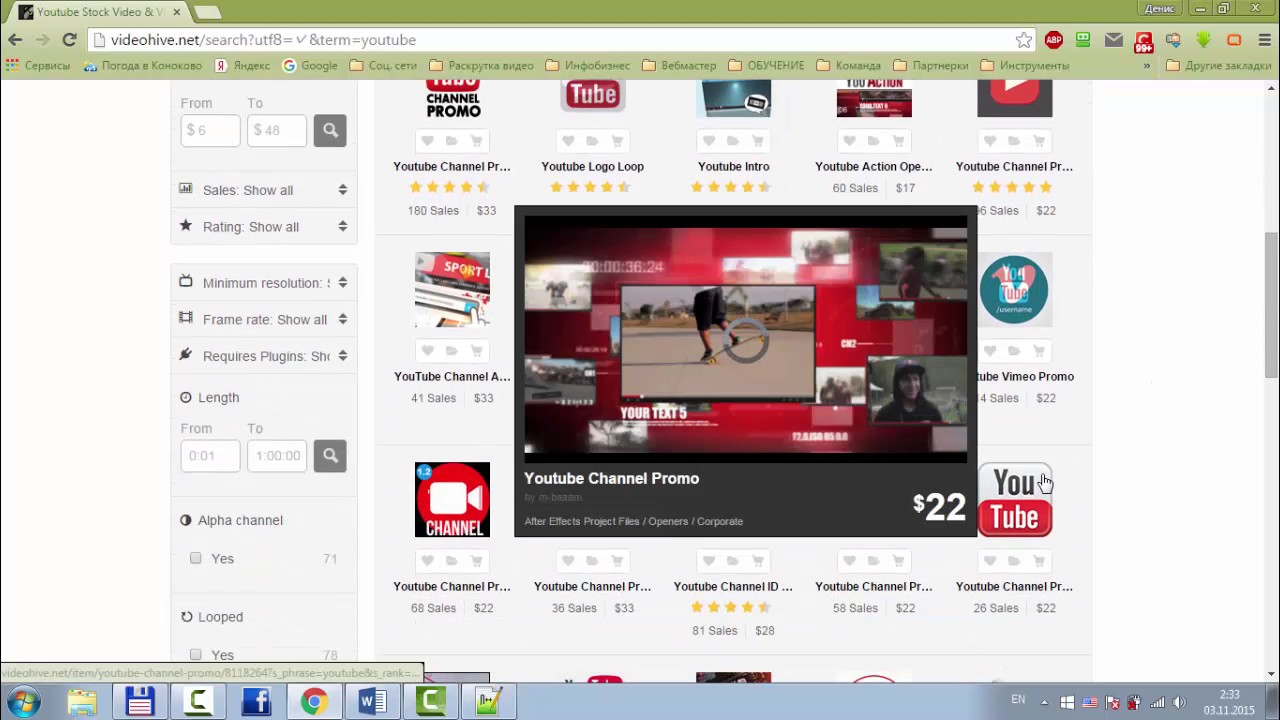Expand the Requires Plugins dropdown
Viewport: 1280px width, 720px height.
[265, 356]
